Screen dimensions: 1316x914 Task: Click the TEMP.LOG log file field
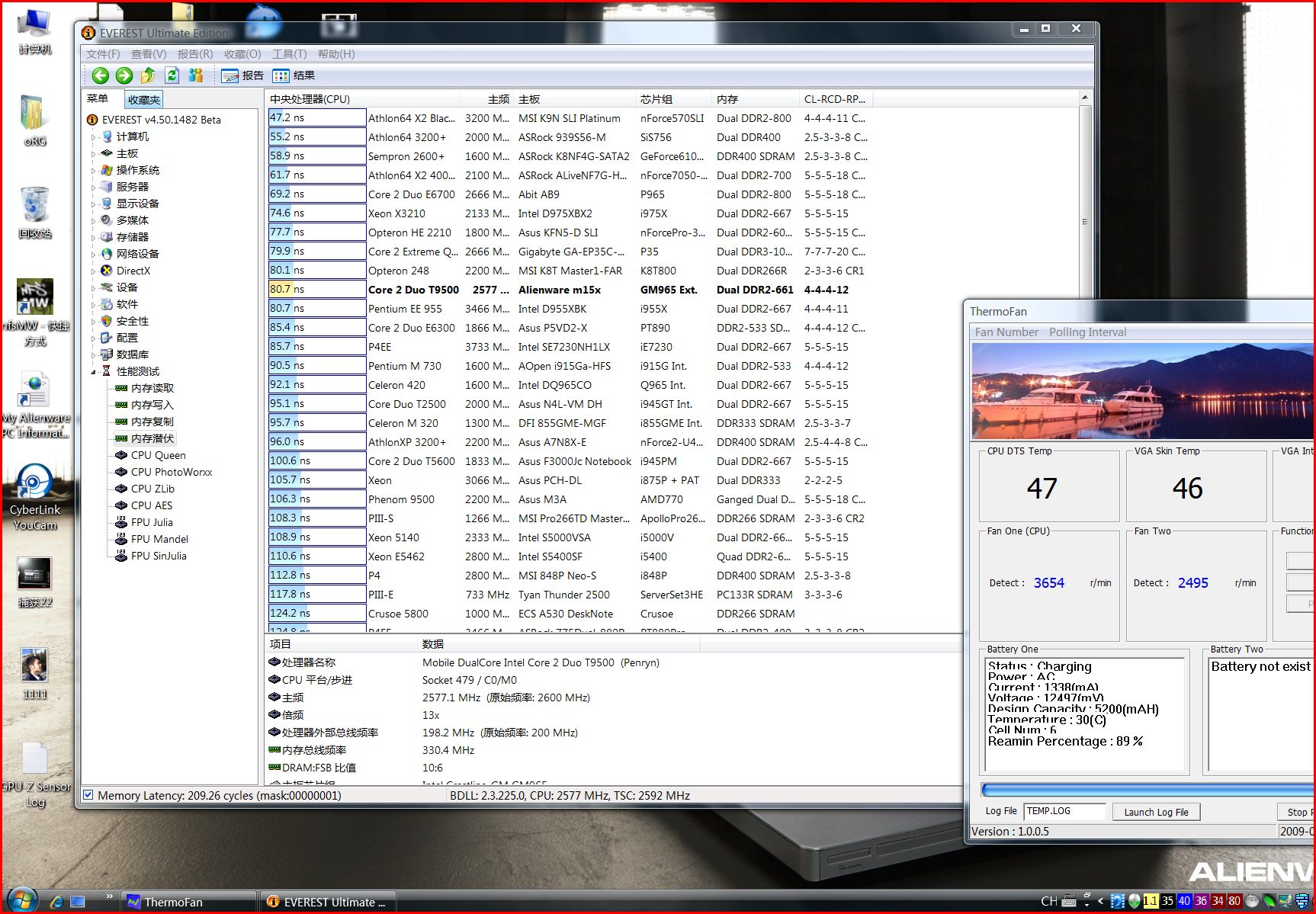pos(1064,811)
